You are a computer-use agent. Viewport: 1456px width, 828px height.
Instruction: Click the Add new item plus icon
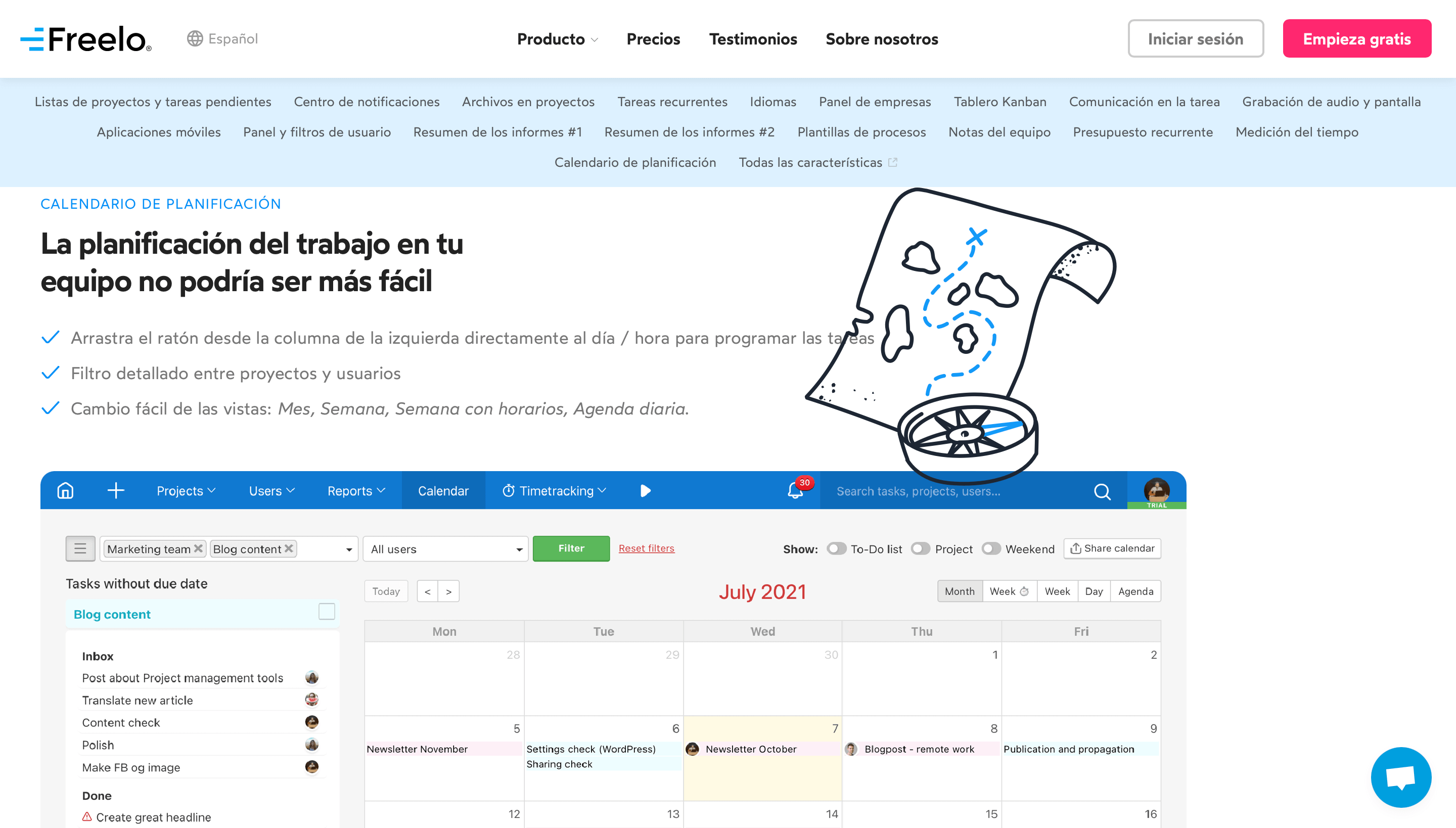pos(116,490)
